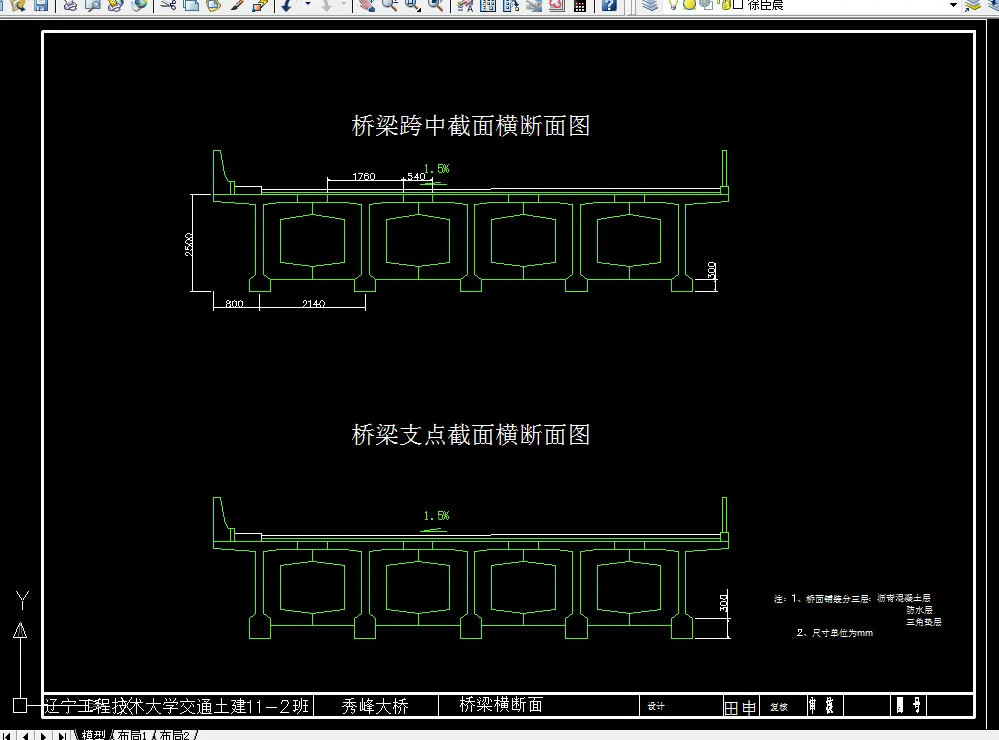Select the Zoom Realtime magnifier
999x740 pixels.
click(389, 5)
